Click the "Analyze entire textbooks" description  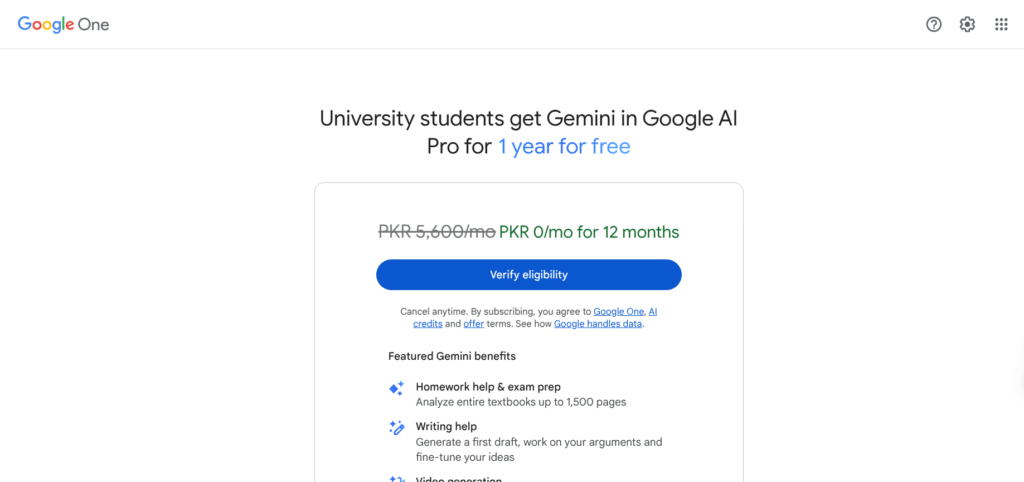pos(521,402)
